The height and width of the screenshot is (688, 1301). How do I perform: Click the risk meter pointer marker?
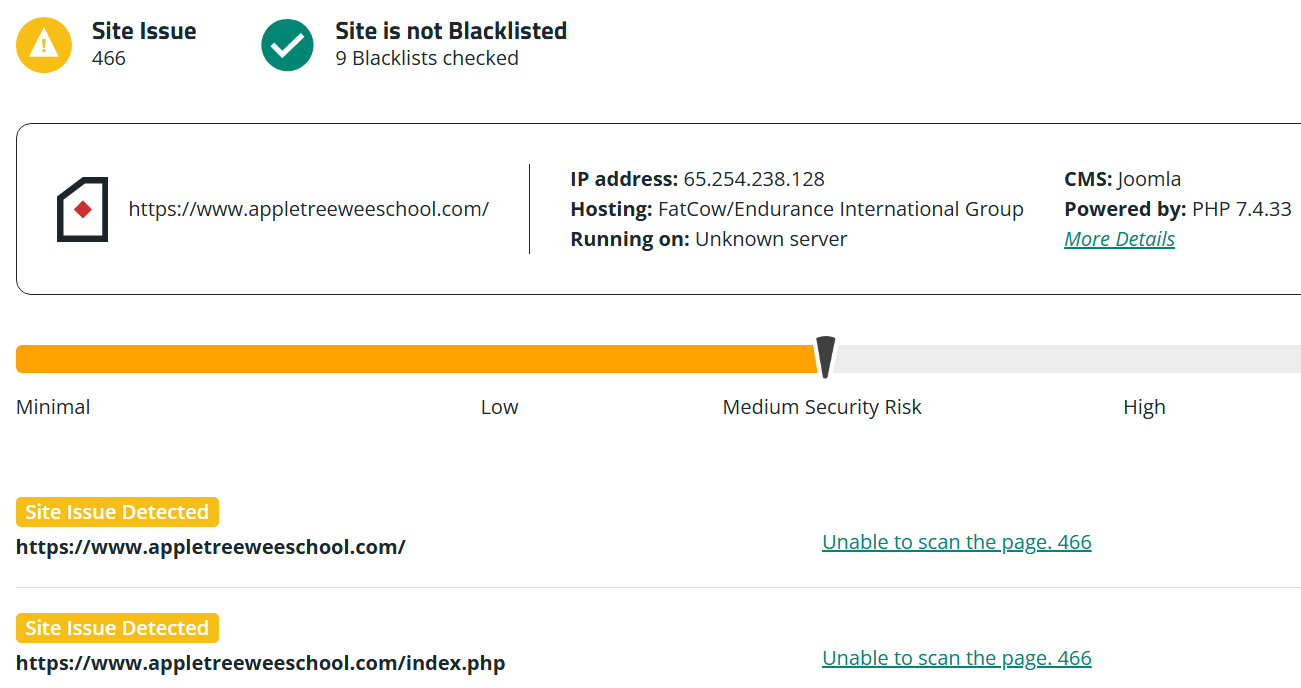pyautogui.click(x=825, y=357)
